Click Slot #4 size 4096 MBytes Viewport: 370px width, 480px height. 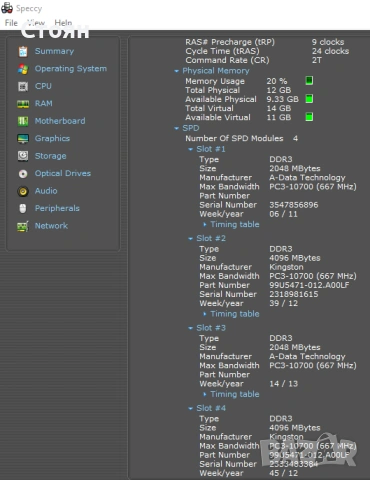pos(295,428)
